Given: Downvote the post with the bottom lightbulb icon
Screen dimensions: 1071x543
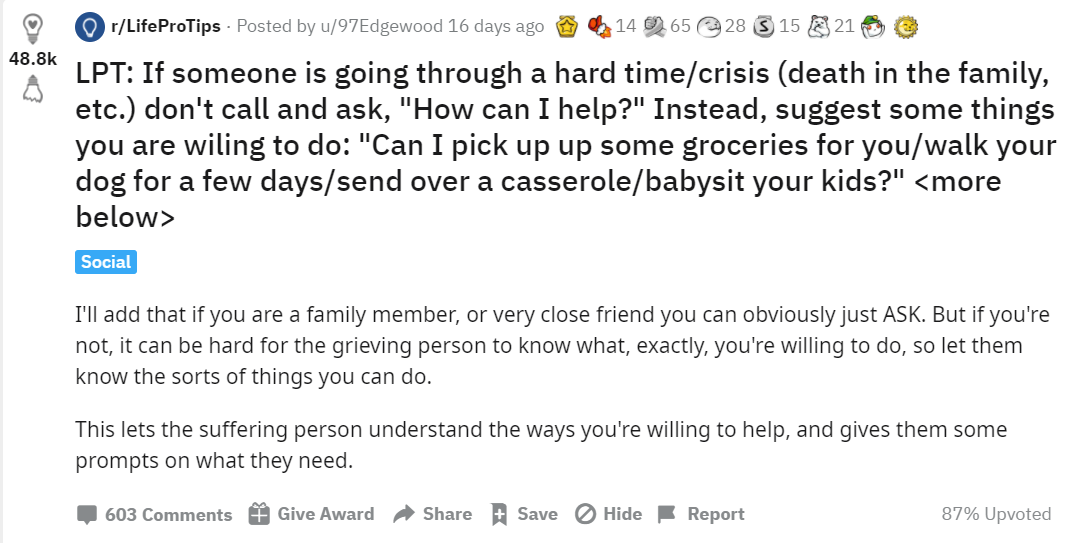Looking at the screenshot, I should (x=32, y=89).
